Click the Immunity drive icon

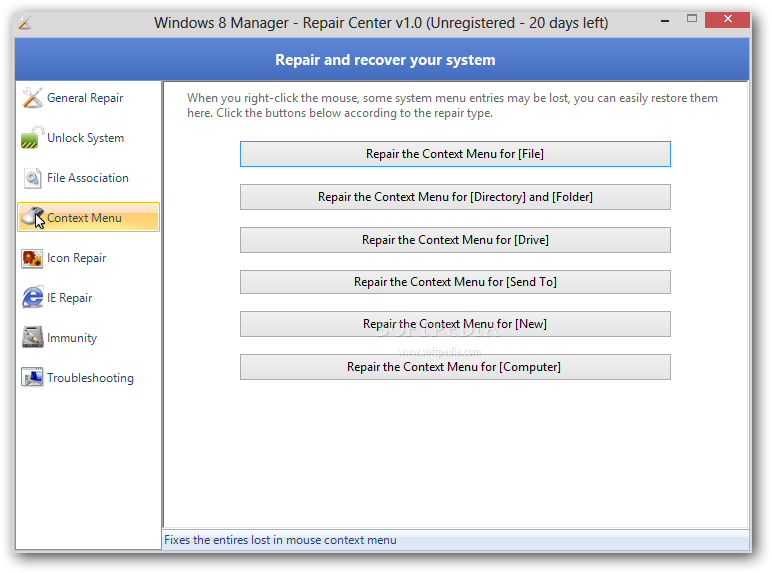[x=32, y=338]
